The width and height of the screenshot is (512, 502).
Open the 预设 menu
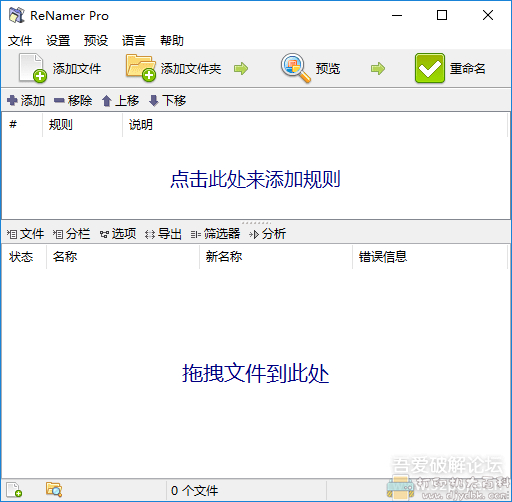click(96, 41)
